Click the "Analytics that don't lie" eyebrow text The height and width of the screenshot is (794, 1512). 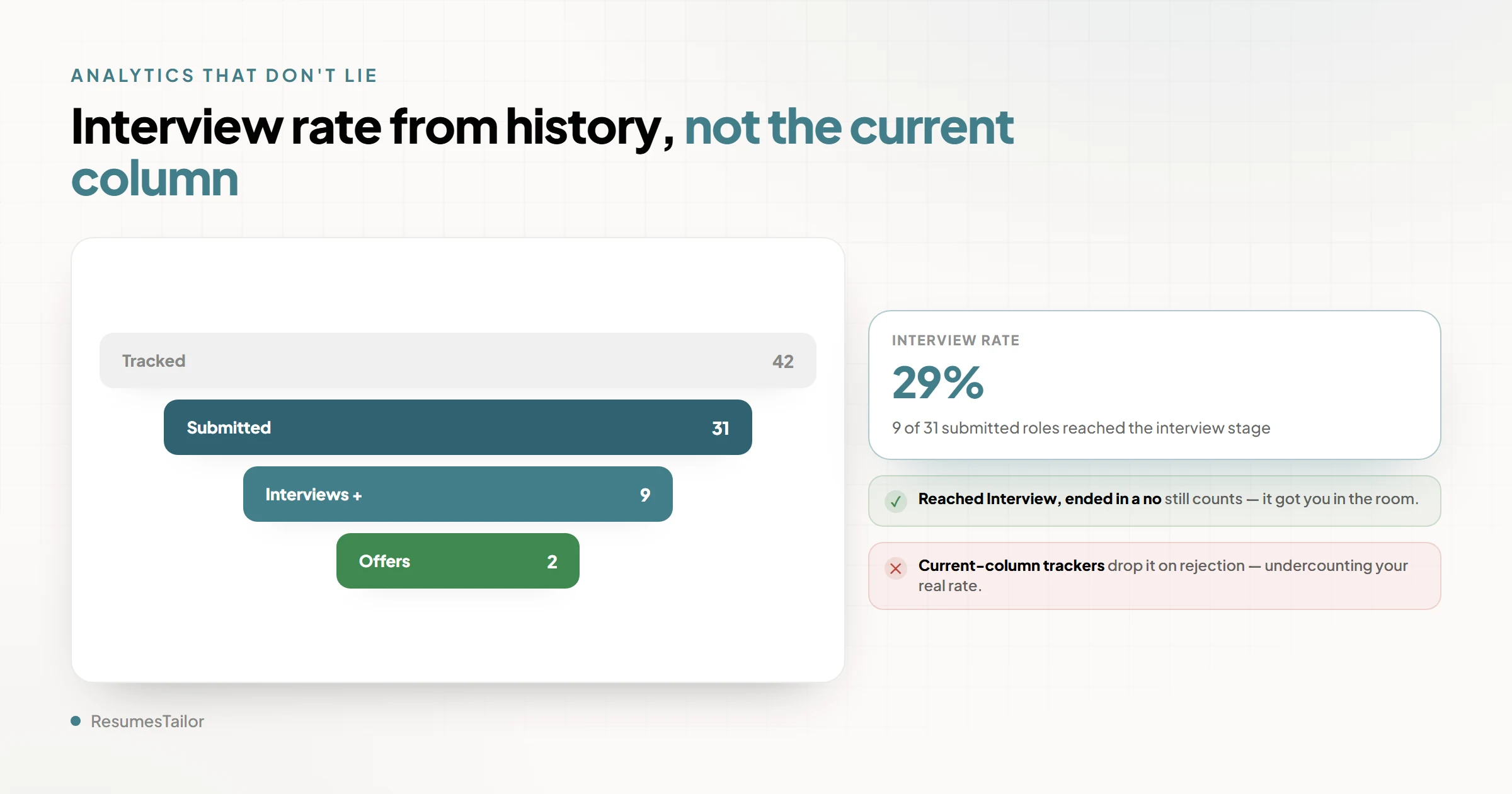tap(224, 76)
